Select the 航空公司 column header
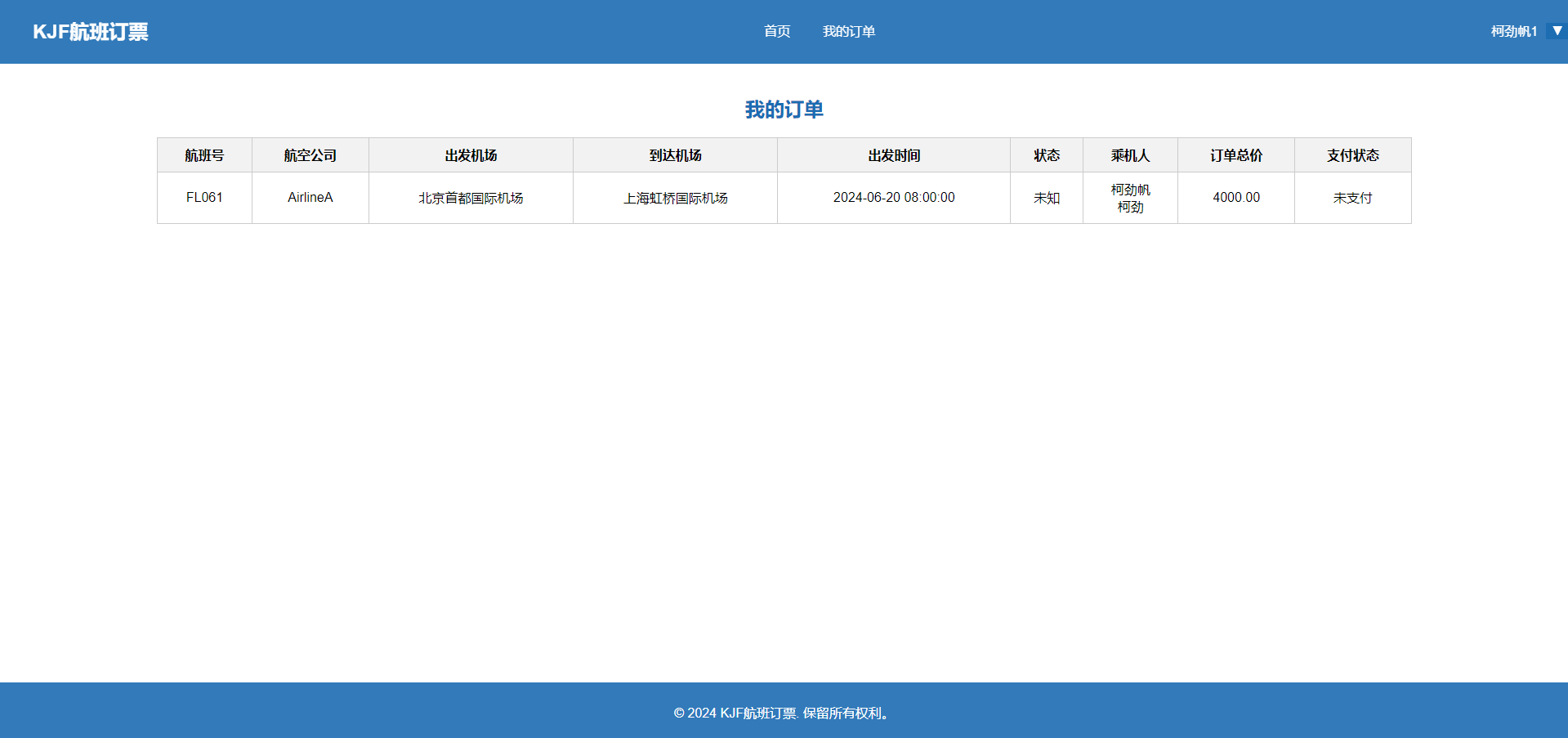Image resolution: width=1568 pixels, height=738 pixels. (310, 155)
